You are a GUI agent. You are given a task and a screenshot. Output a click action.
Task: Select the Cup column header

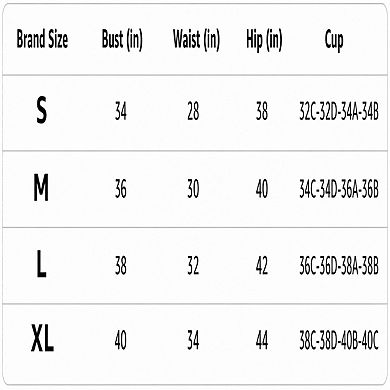pos(334,41)
